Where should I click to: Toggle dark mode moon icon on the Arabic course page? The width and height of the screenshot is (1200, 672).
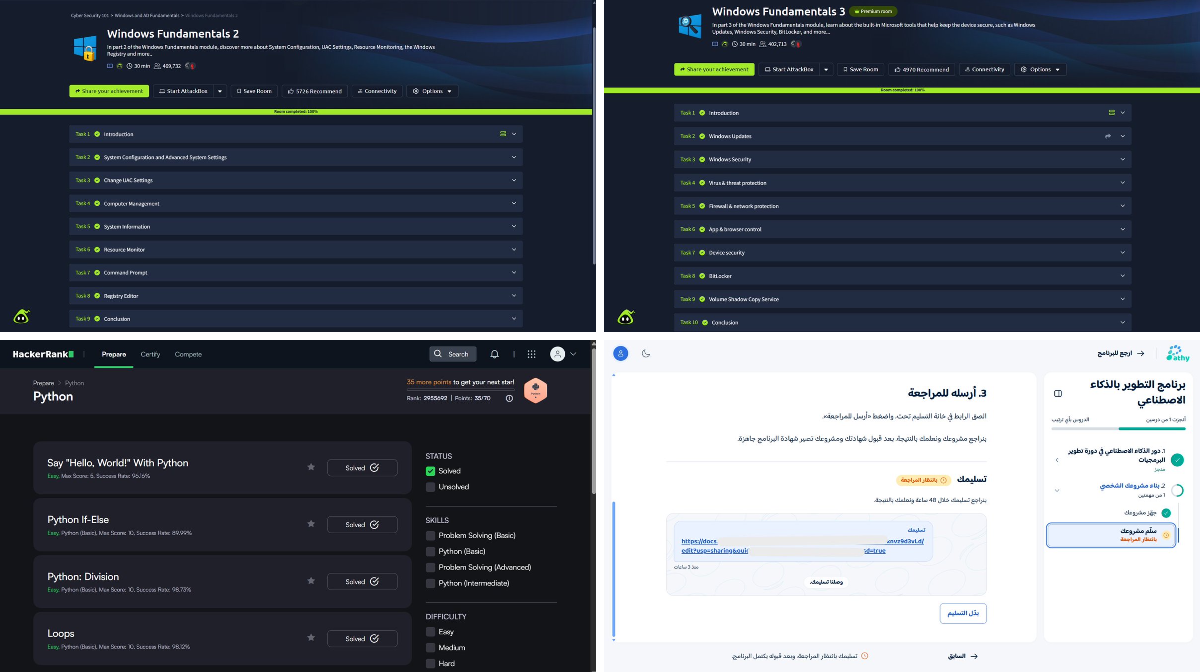click(646, 353)
